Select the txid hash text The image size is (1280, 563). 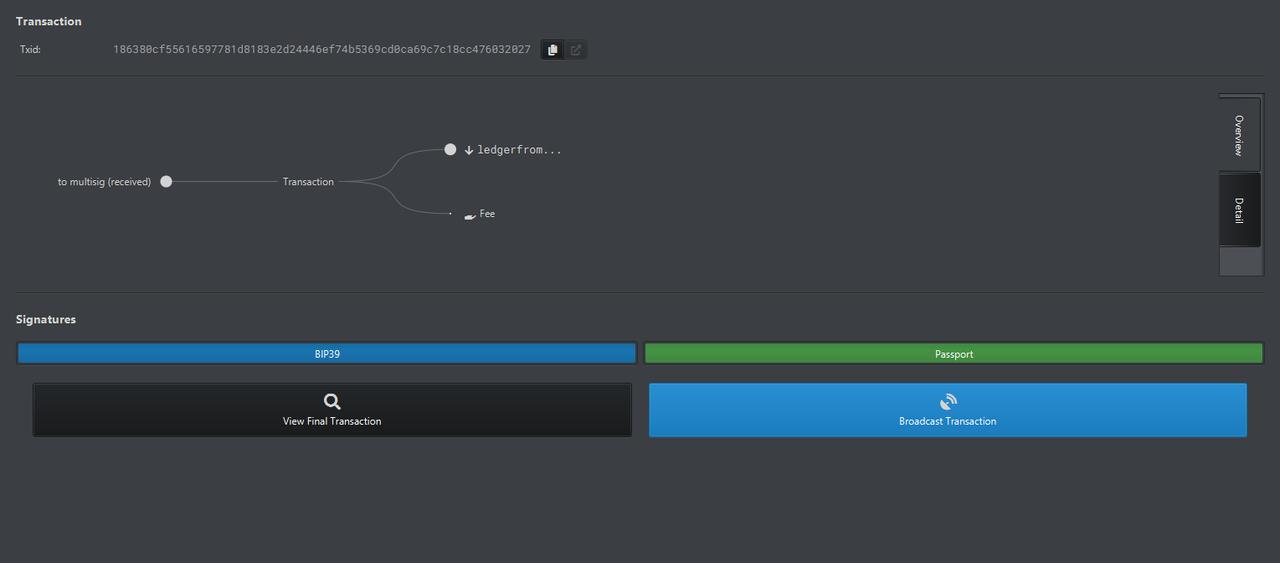tap(322, 49)
